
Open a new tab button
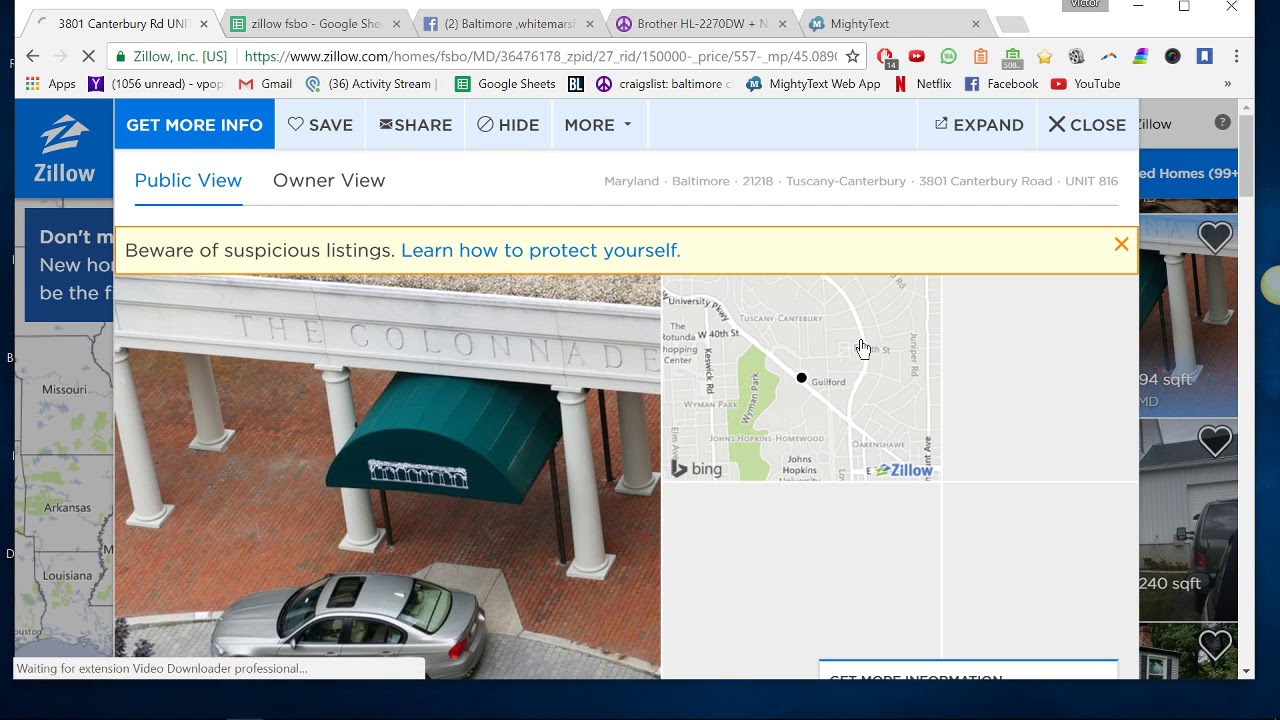tap(1012, 25)
